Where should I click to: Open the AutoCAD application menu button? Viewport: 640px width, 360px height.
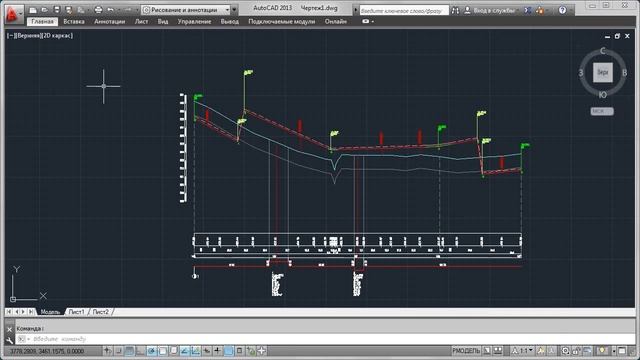13,13
